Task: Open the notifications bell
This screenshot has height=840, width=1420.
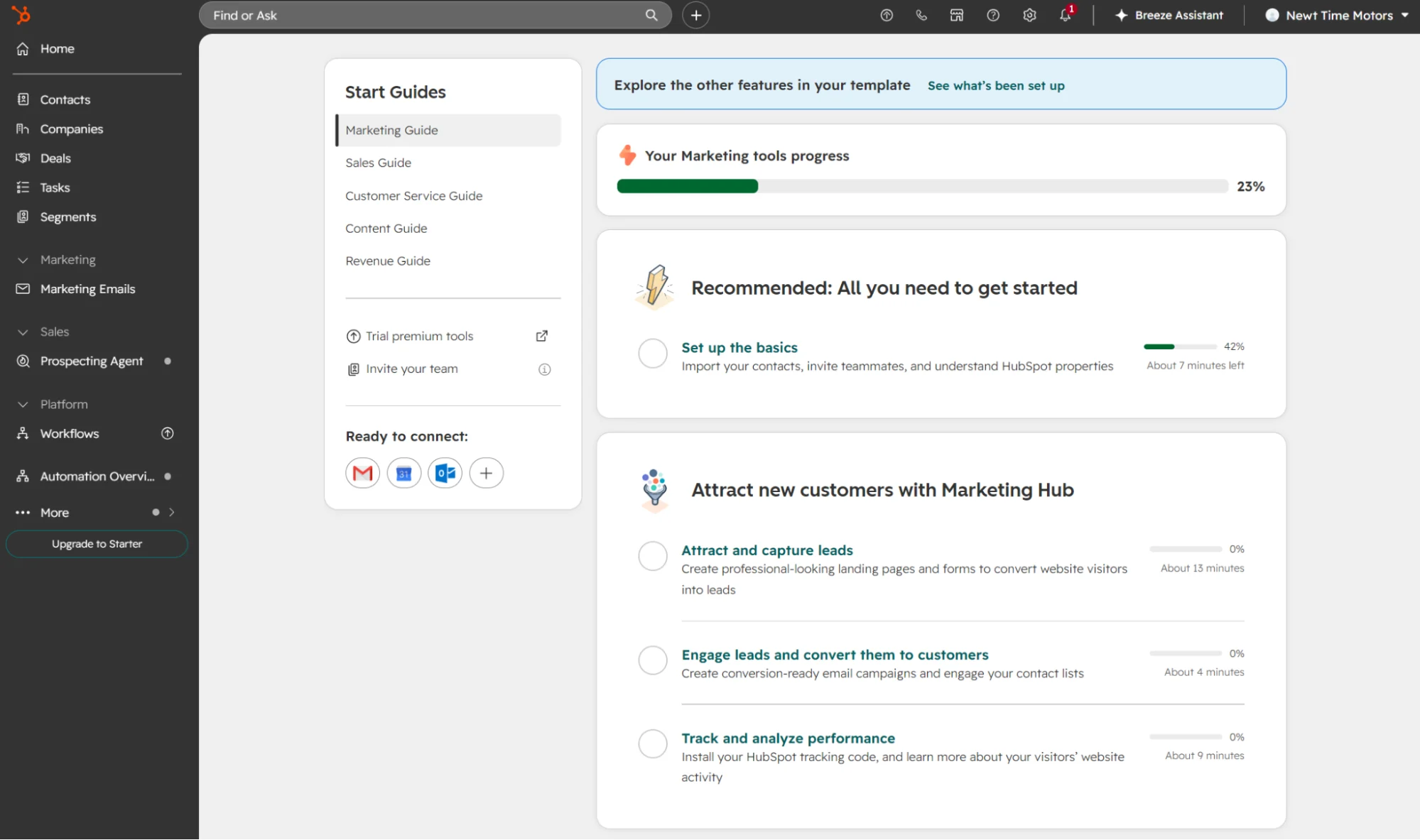Action: pos(1066,15)
